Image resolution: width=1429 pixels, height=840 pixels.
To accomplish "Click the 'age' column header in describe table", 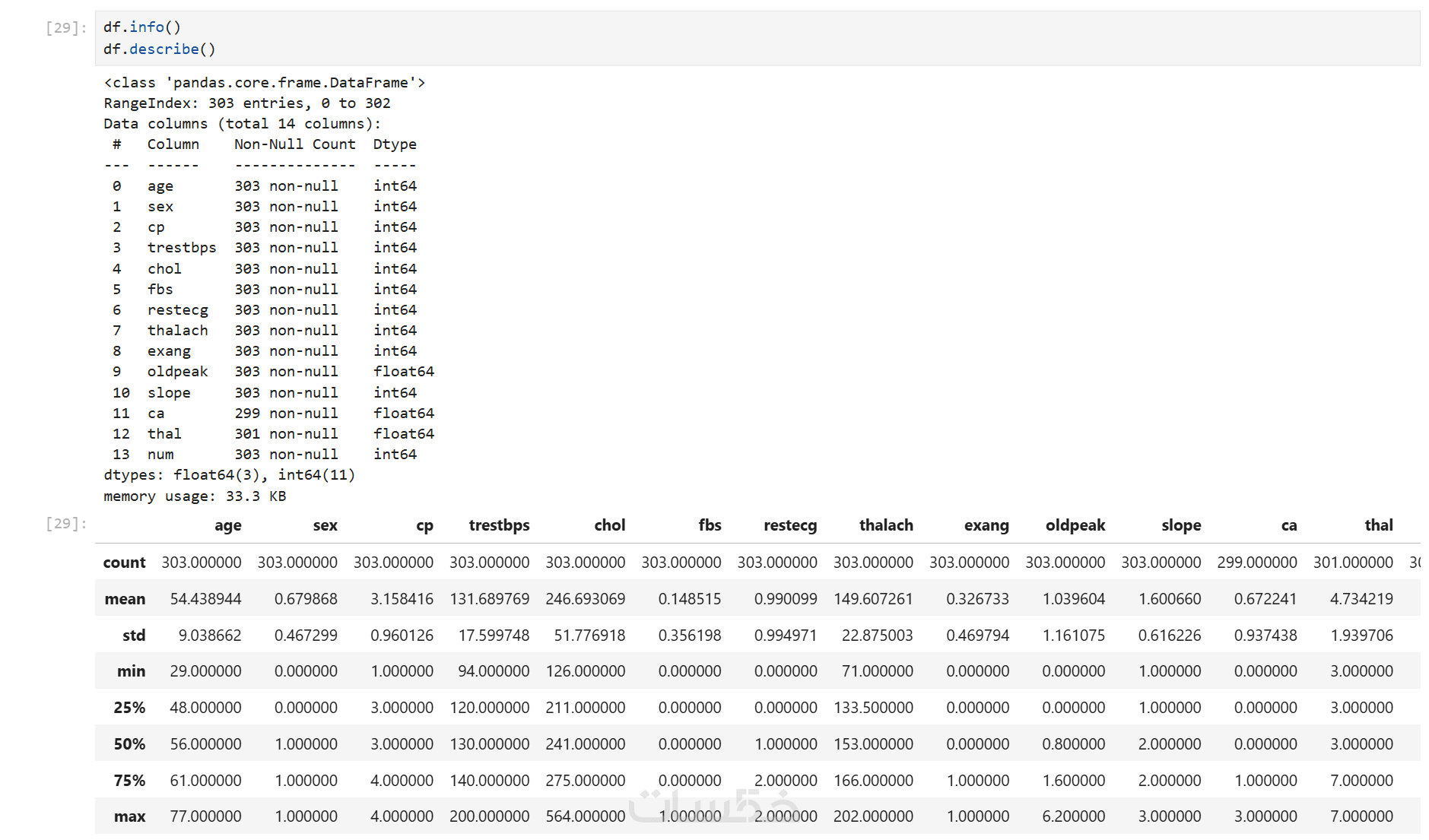I will 227,525.
